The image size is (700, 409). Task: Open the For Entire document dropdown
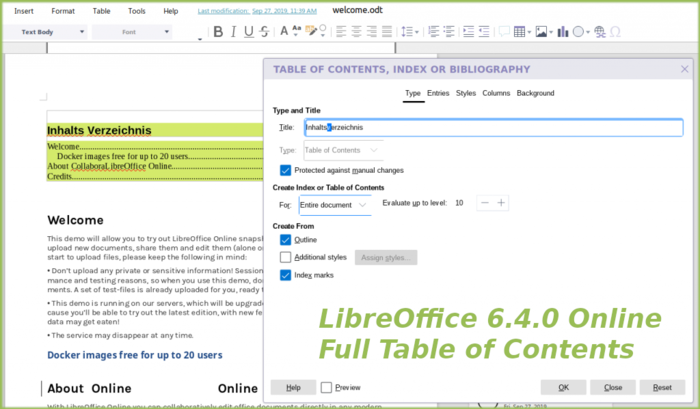(x=335, y=205)
